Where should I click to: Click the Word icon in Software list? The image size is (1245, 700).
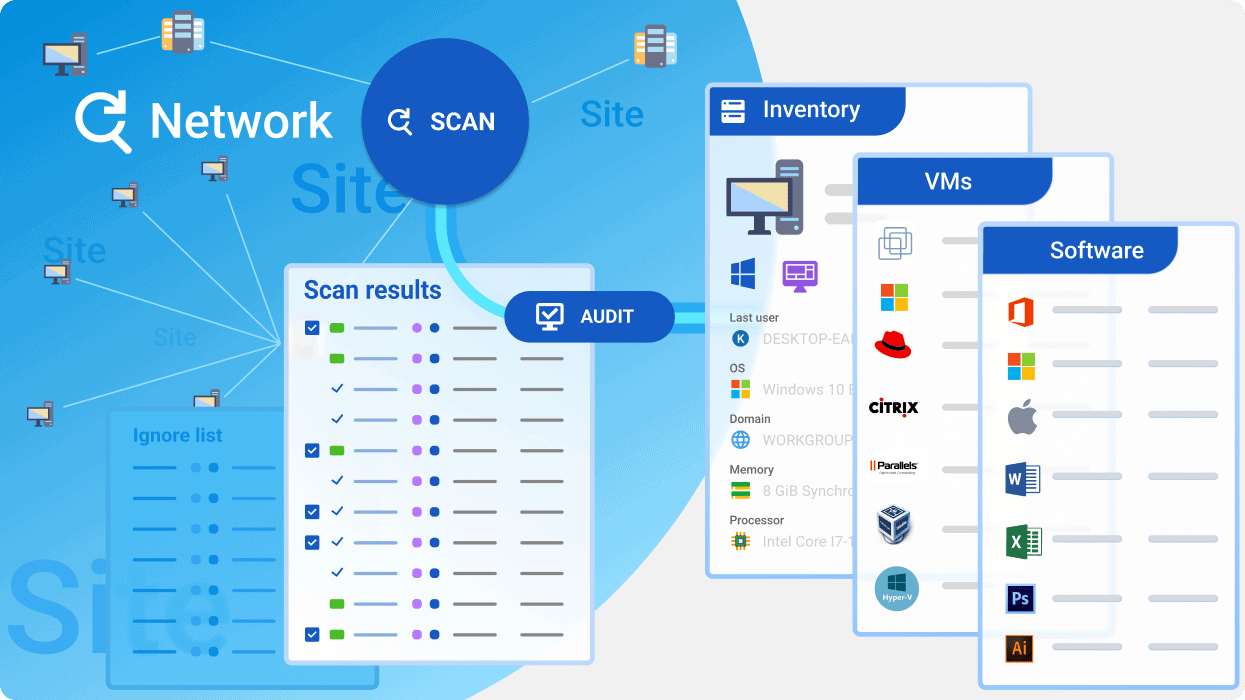1022,480
